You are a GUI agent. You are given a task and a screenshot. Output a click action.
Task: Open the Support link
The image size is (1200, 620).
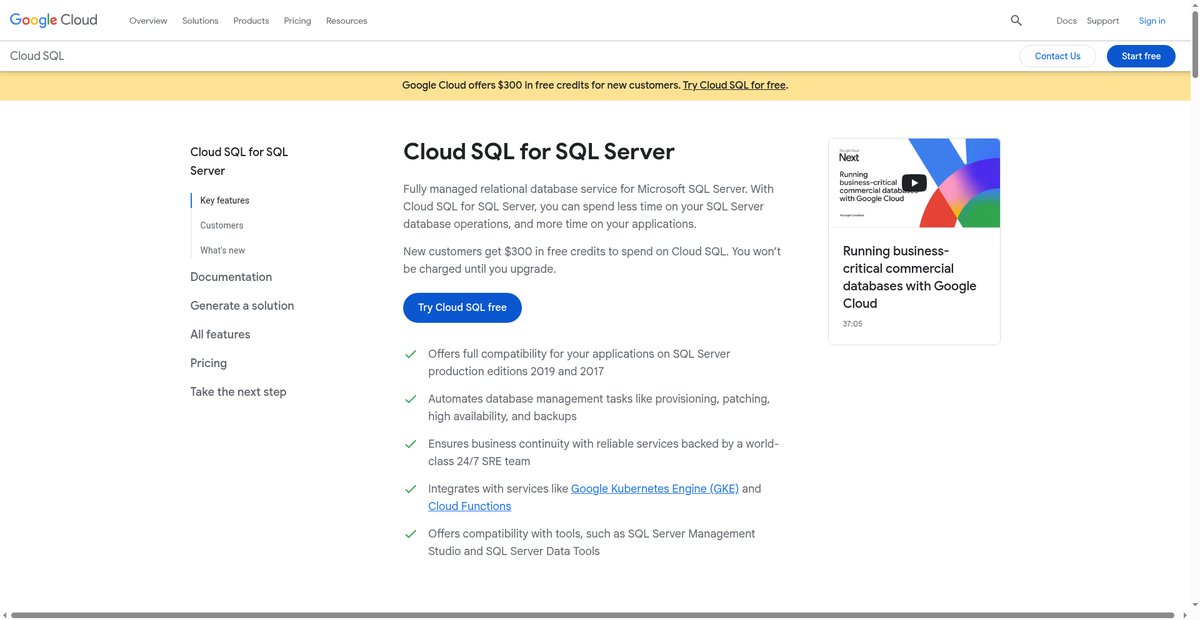tap(1103, 21)
